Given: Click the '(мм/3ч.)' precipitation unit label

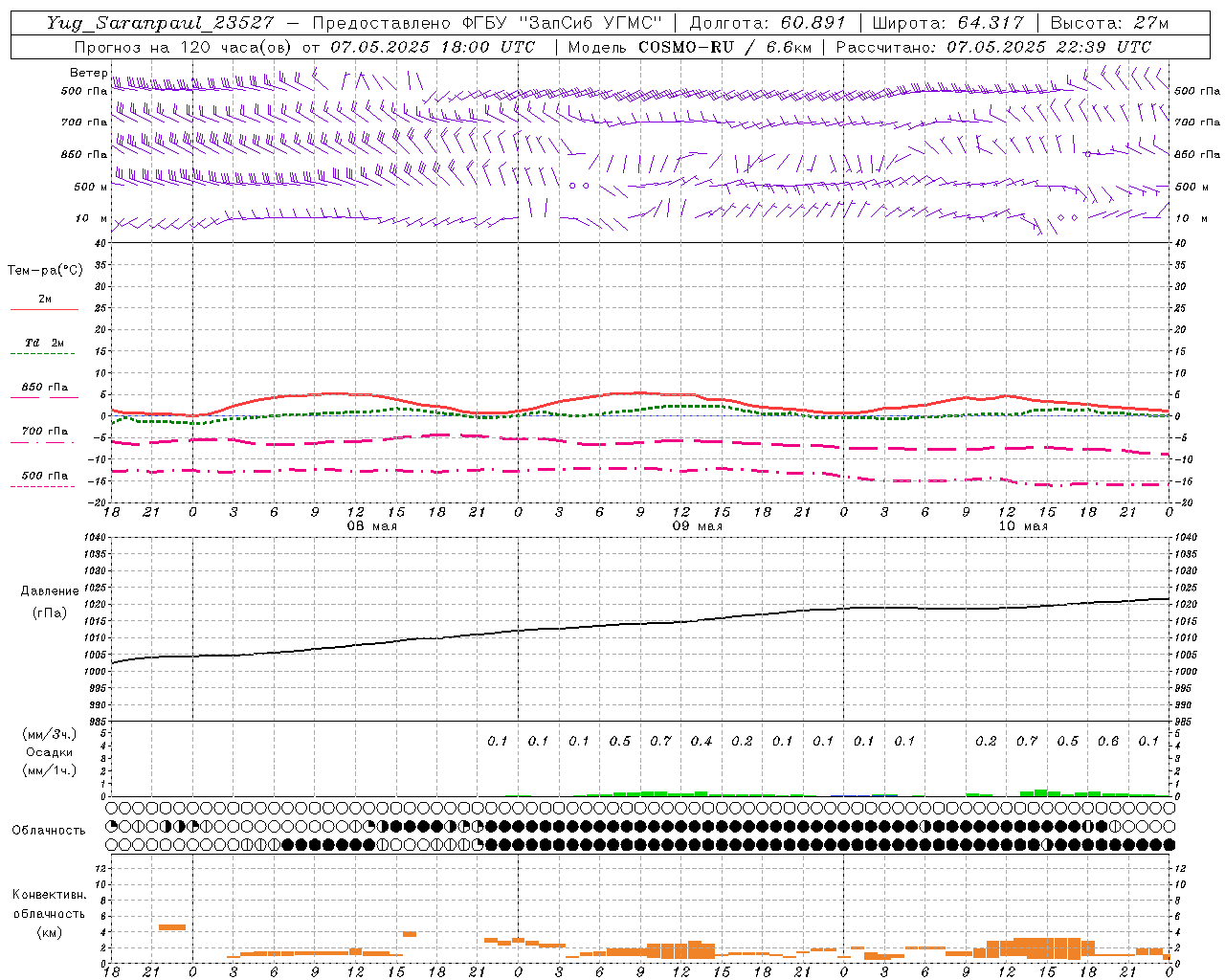Looking at the screenshot, I should (x=50, y=734).
